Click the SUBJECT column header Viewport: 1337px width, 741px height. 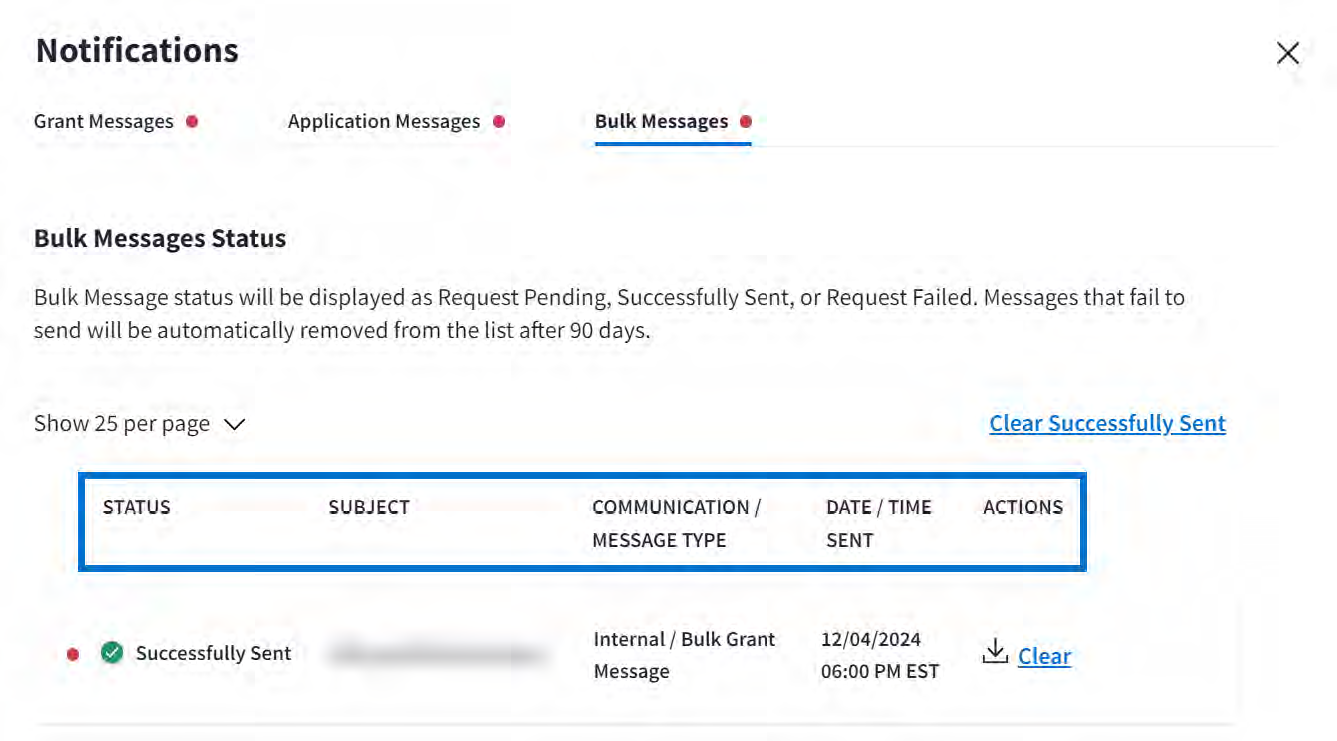pyautogui.click(x=369, y=507)
